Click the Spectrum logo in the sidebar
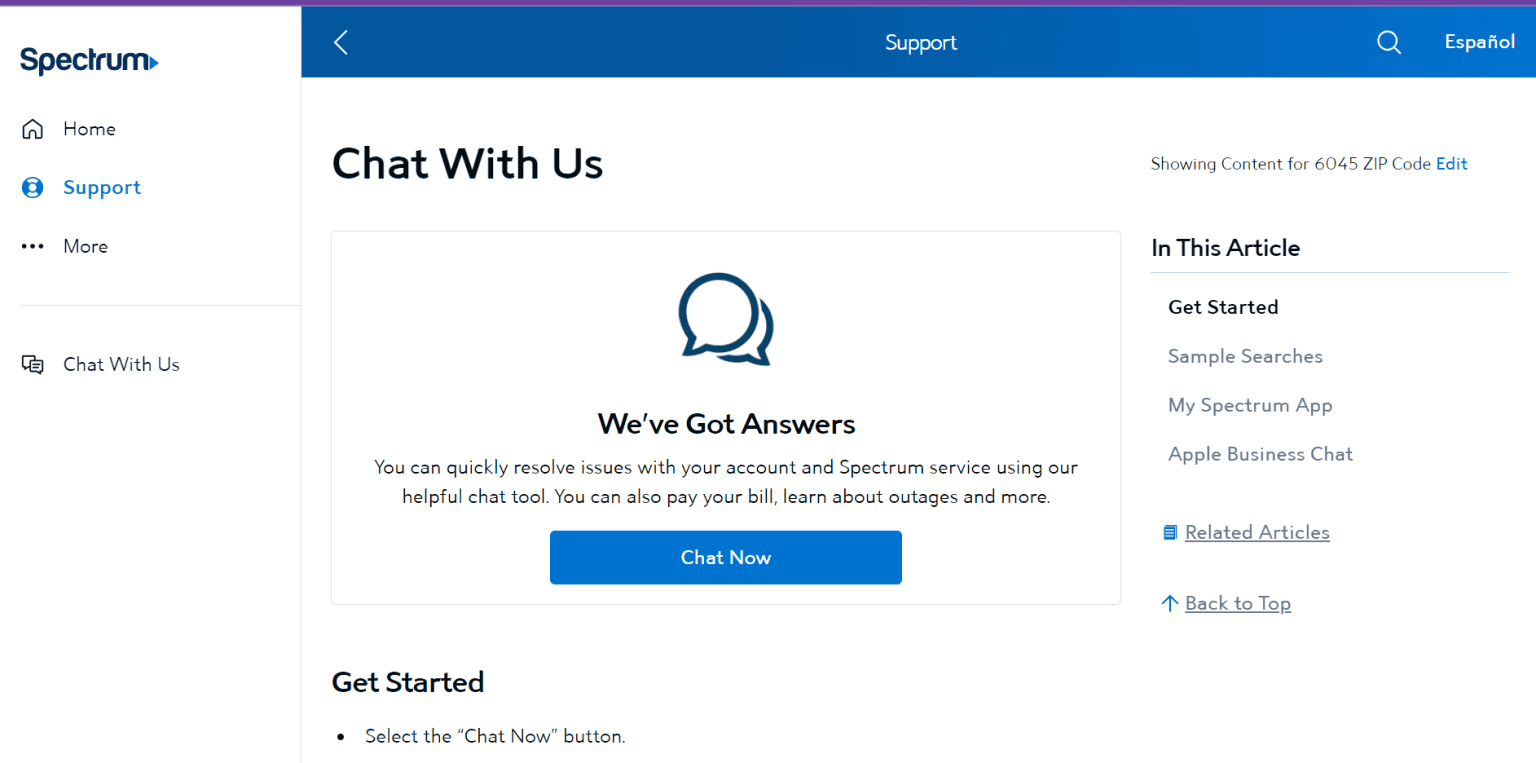The width and height of the screenshot is (1536, 763). point(89,60)
